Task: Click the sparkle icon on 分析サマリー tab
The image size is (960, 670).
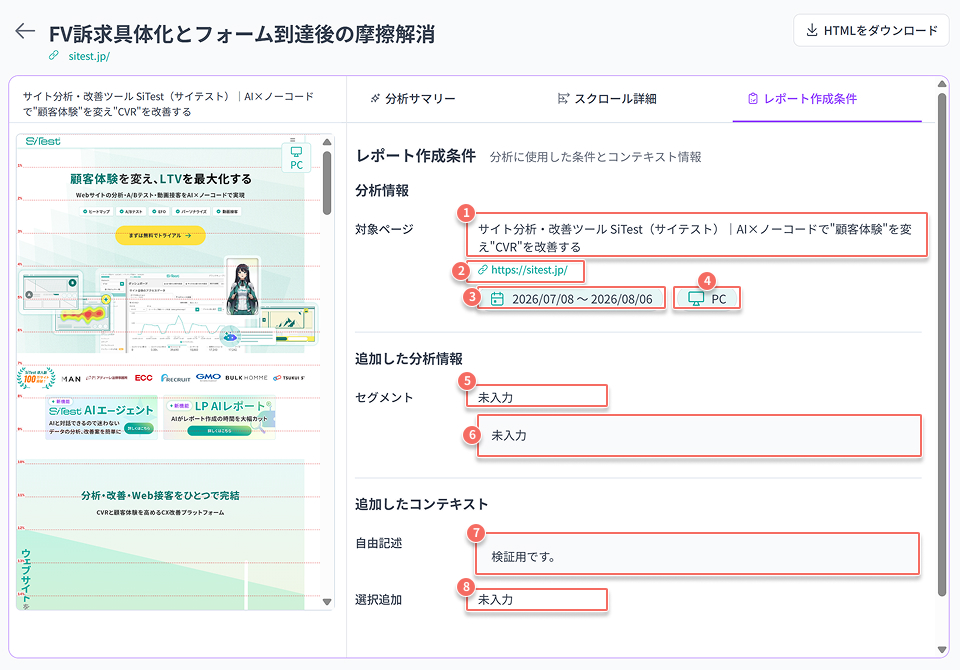Action: 375,98
